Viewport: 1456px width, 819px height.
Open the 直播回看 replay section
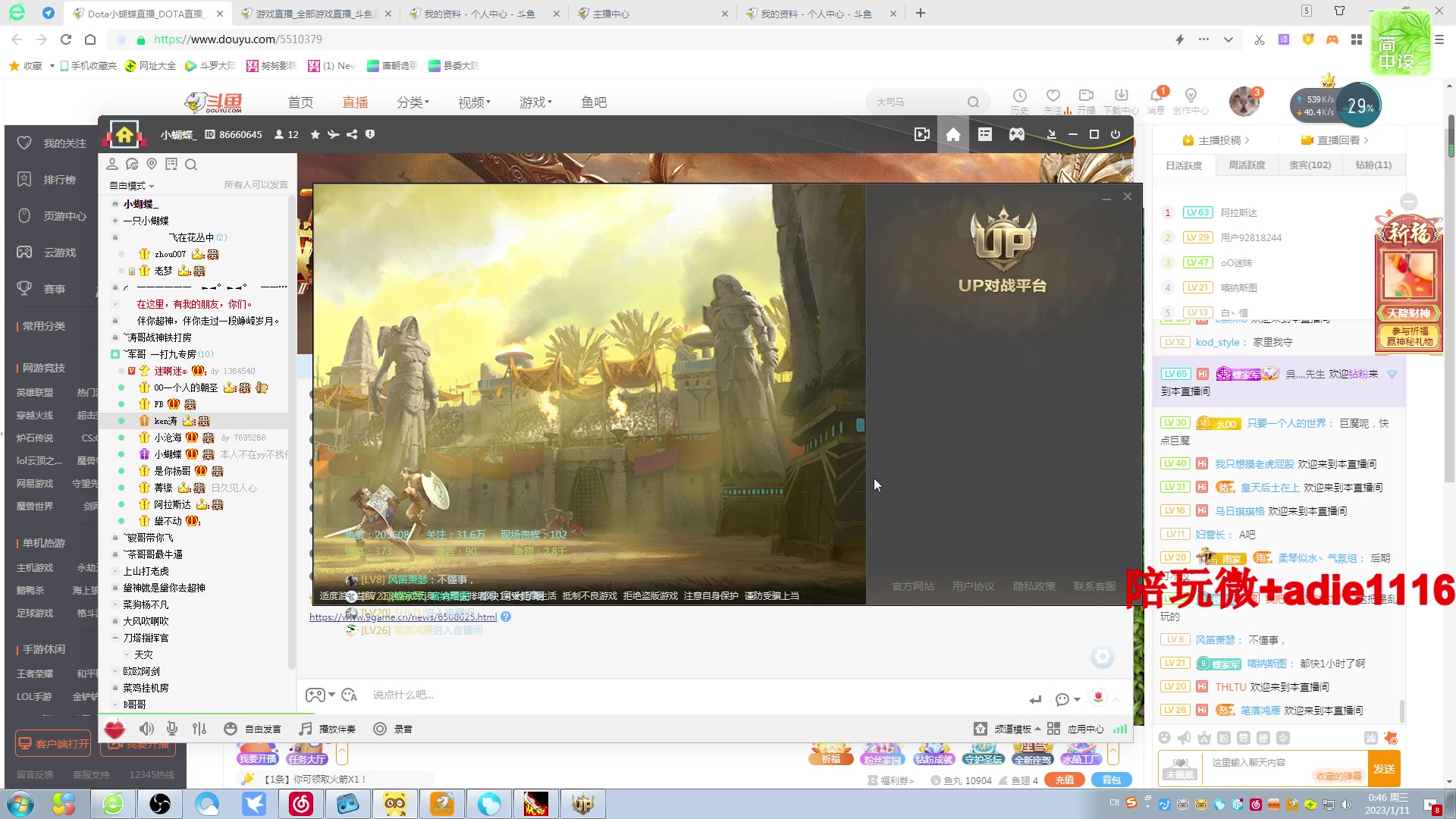(x=1335, y=140)
